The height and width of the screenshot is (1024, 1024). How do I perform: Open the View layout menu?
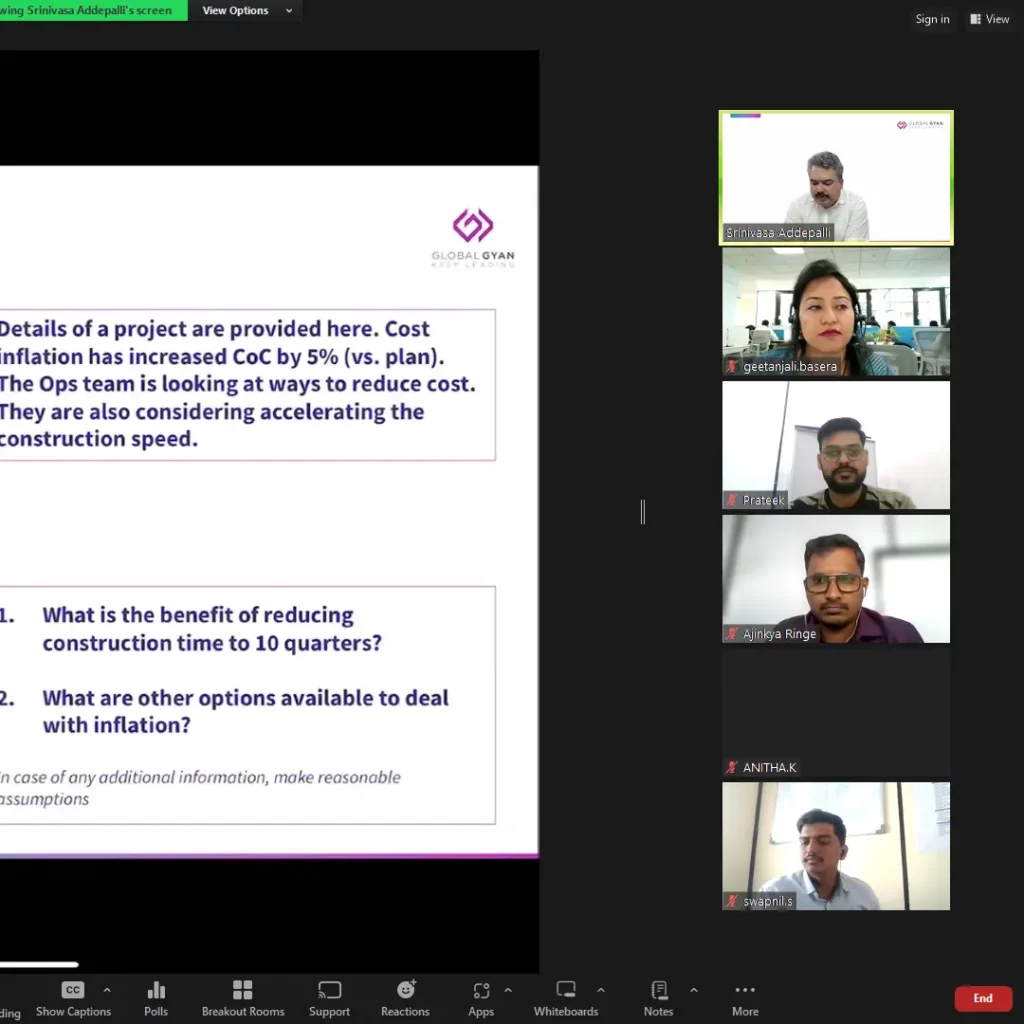click(990, 19)
